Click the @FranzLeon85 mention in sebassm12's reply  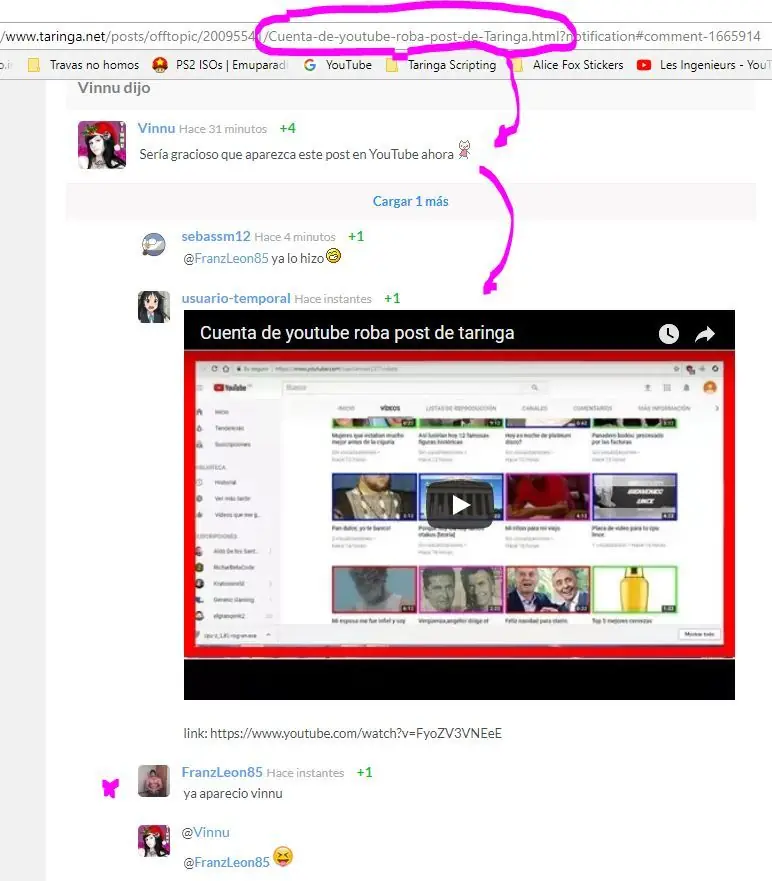(226, 258)
